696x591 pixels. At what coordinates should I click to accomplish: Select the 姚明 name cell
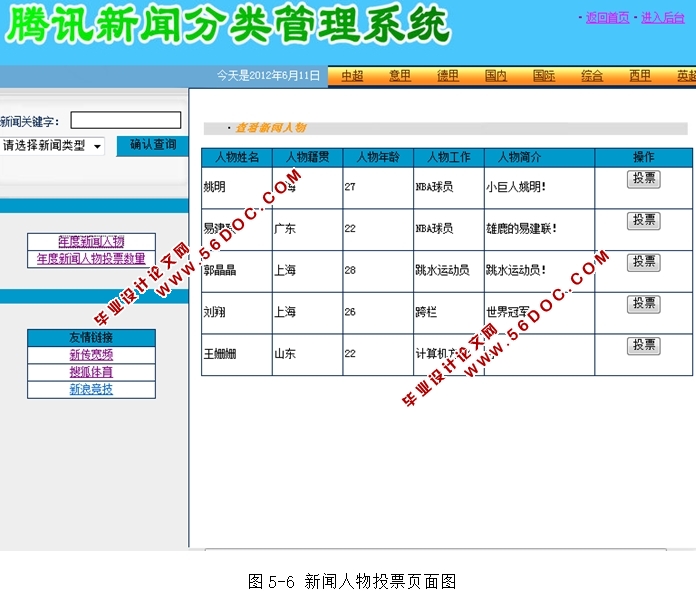point(237,187)
